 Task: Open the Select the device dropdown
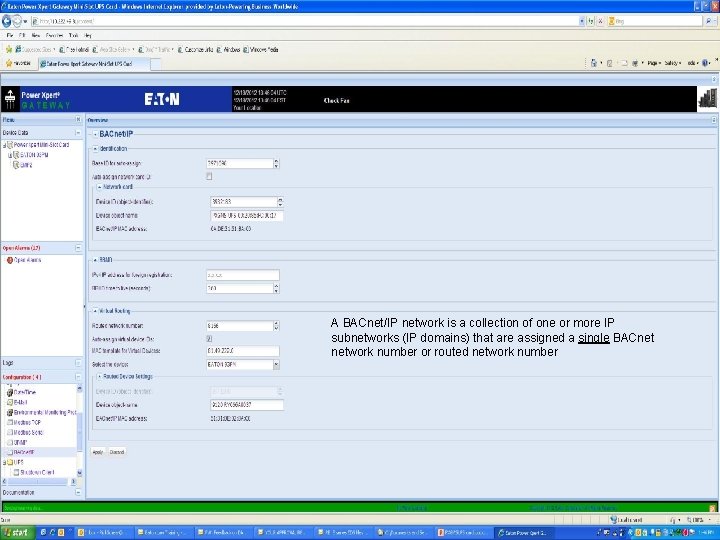[x=276, y=365]
